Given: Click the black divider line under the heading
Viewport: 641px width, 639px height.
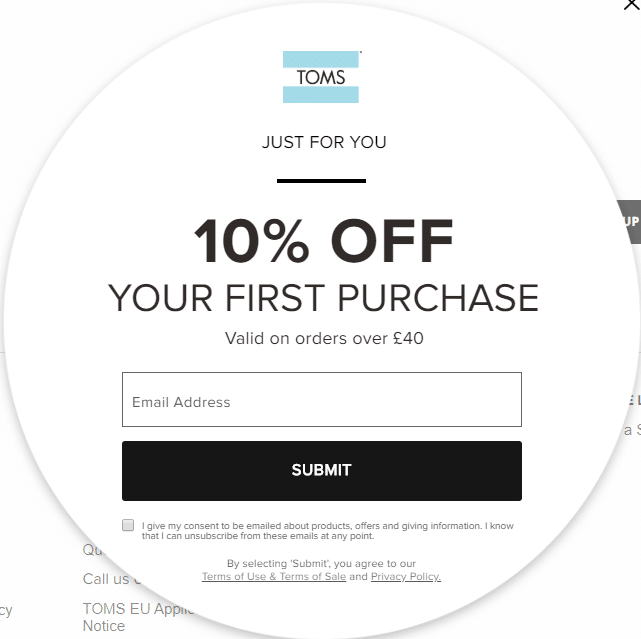Looking at the screenshot, I should (x=321, y=181).
